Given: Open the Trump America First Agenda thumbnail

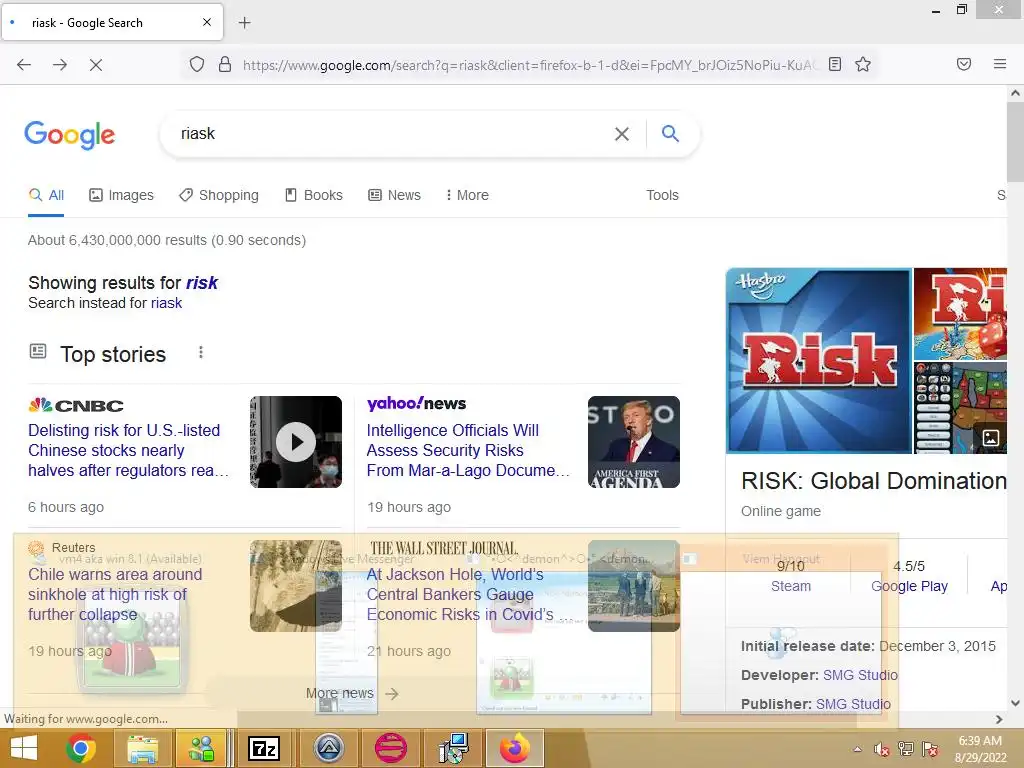Looking at the screenshot, I should (633, 442).
